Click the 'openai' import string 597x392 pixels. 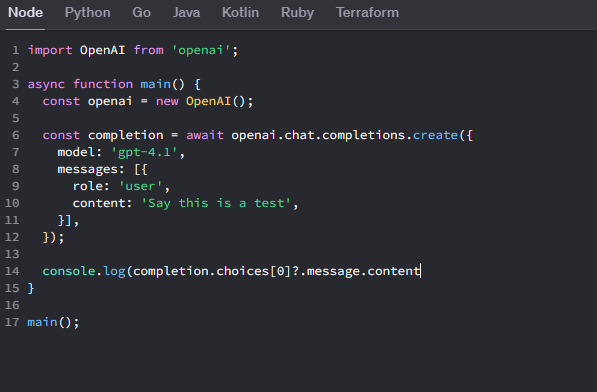point(201,50)
